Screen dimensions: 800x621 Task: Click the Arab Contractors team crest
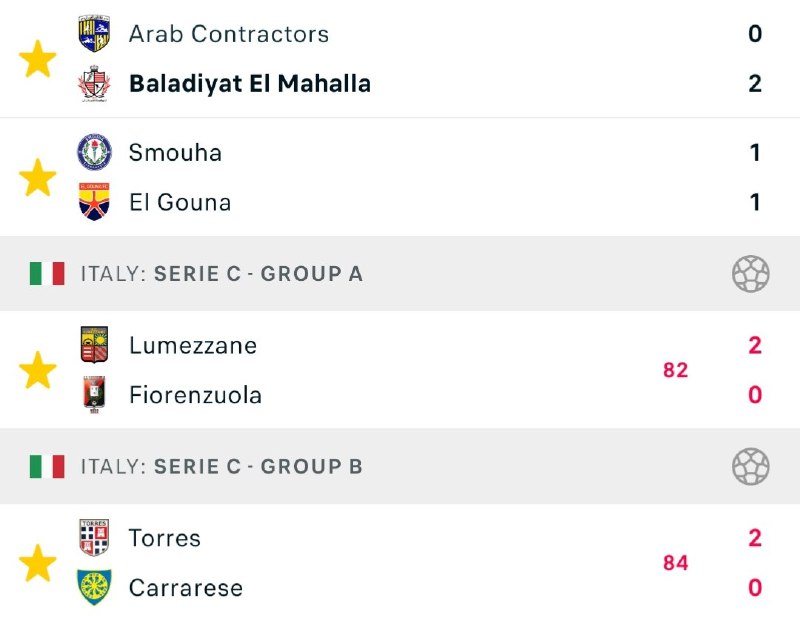click(x=94, y=34)
